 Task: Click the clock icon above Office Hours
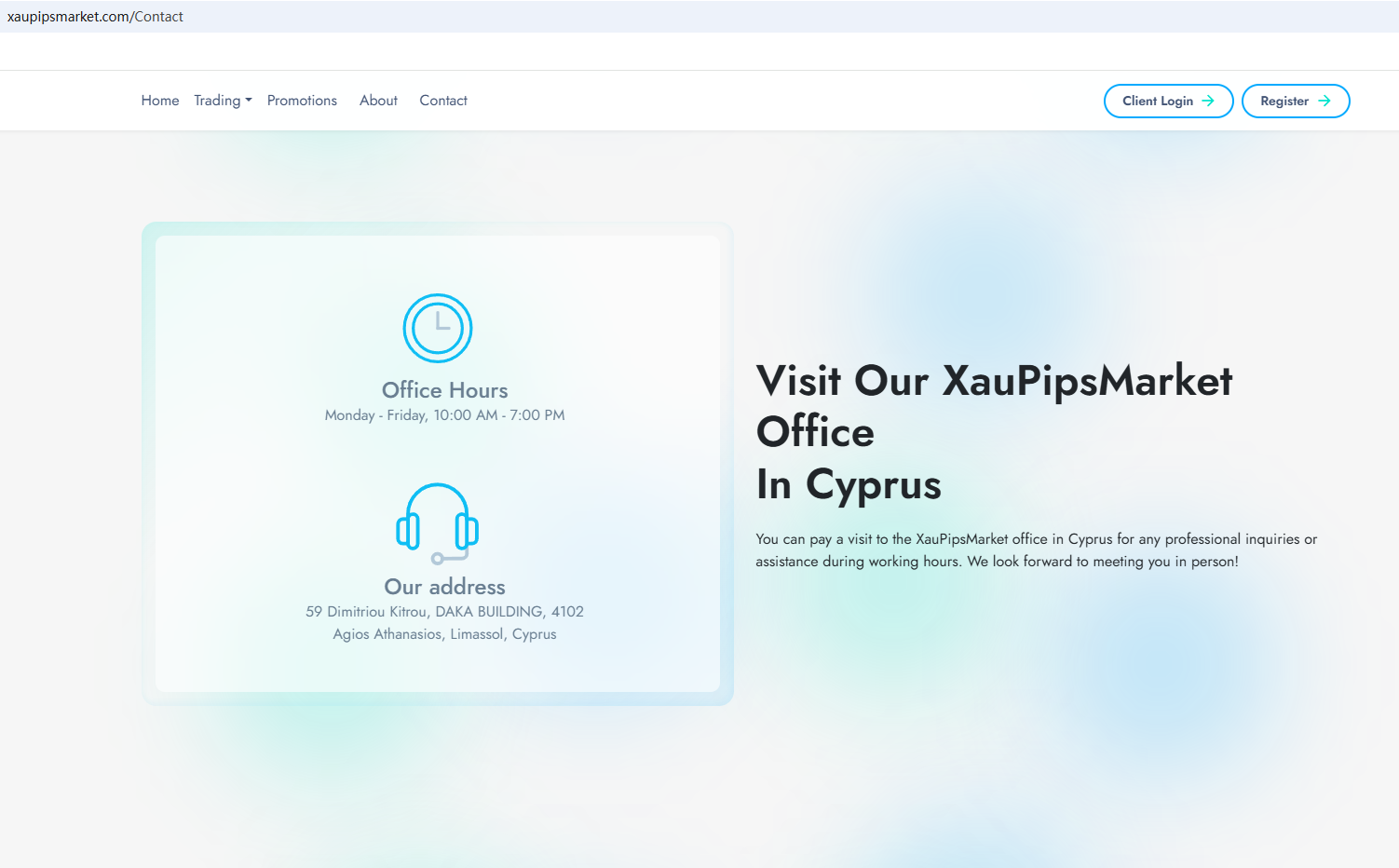[438, 328]
